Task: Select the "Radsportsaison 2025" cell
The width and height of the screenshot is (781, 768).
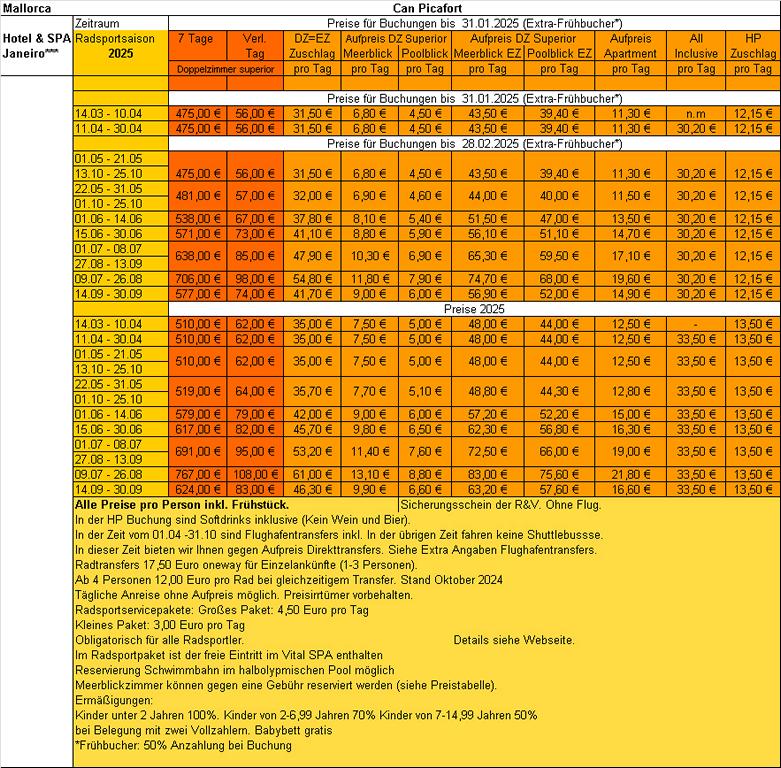Action: [x=121, y=46]
